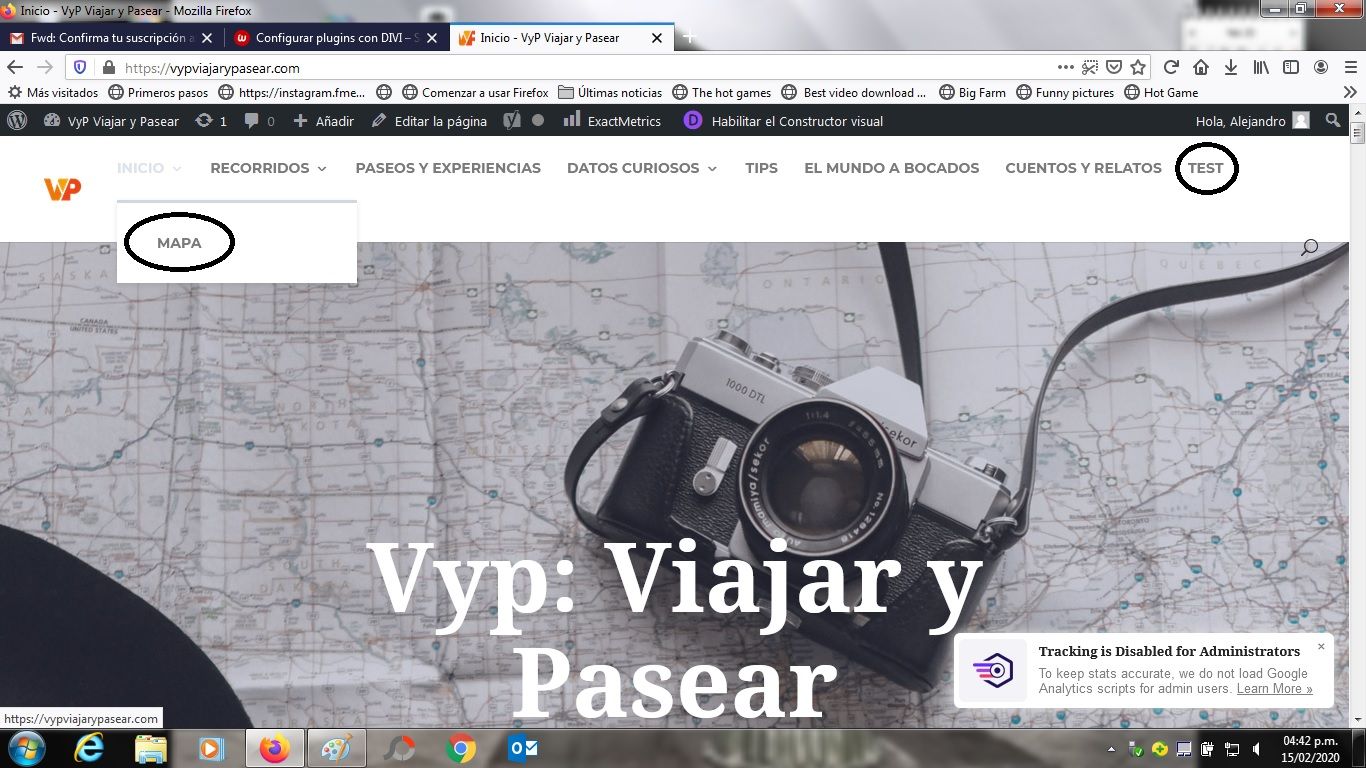Screen dimensions: 1366x768
Task: Switch to Configurar plugins con DIVI tab
Action: tap(336, 38)
